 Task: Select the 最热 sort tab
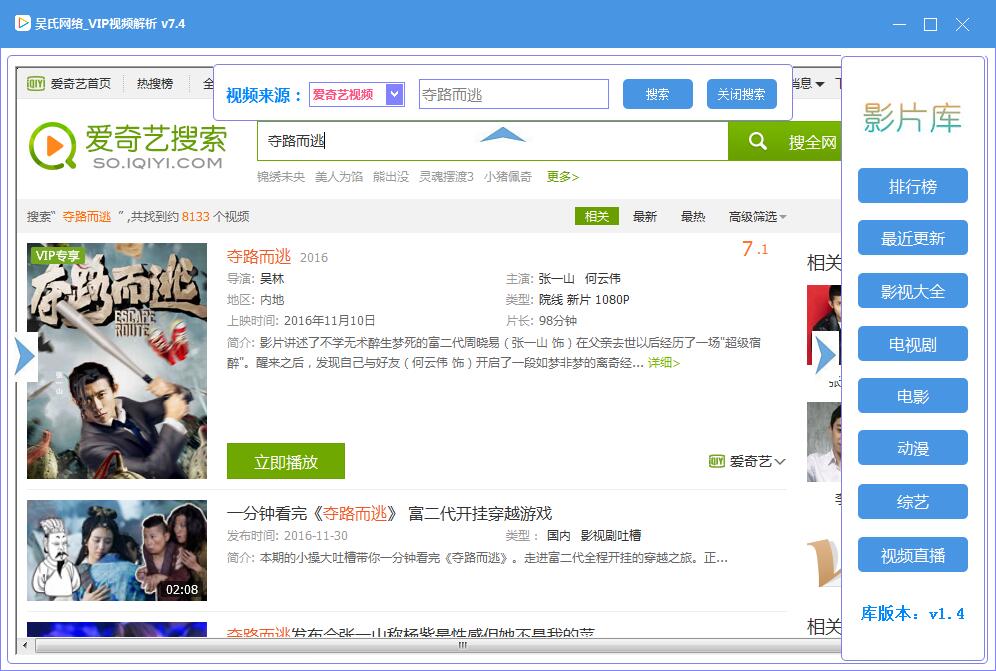[693, 217]
